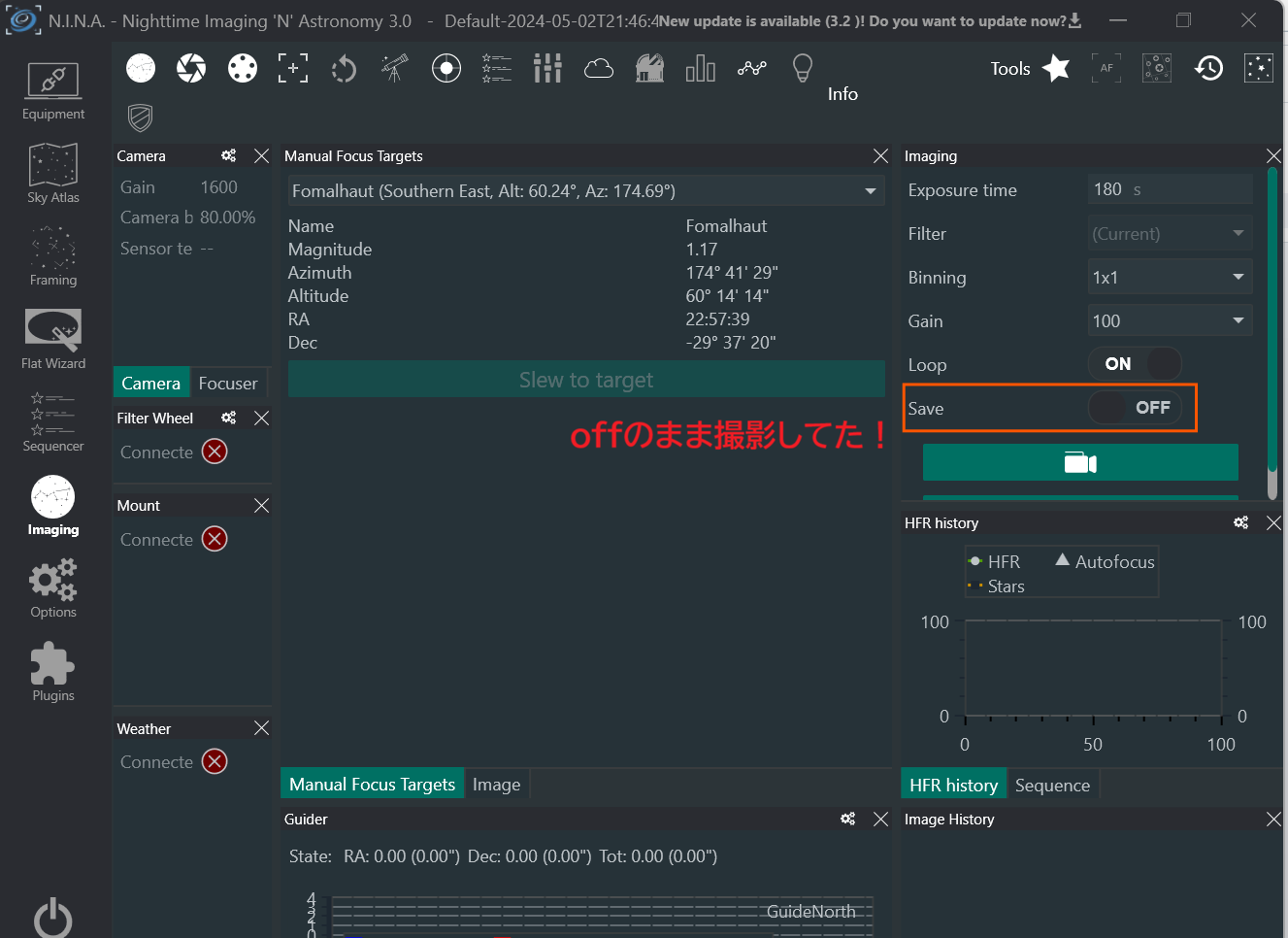Switch to the Image tab
The width and height of the screenshot is (1288, 938).
coord(496,784)
